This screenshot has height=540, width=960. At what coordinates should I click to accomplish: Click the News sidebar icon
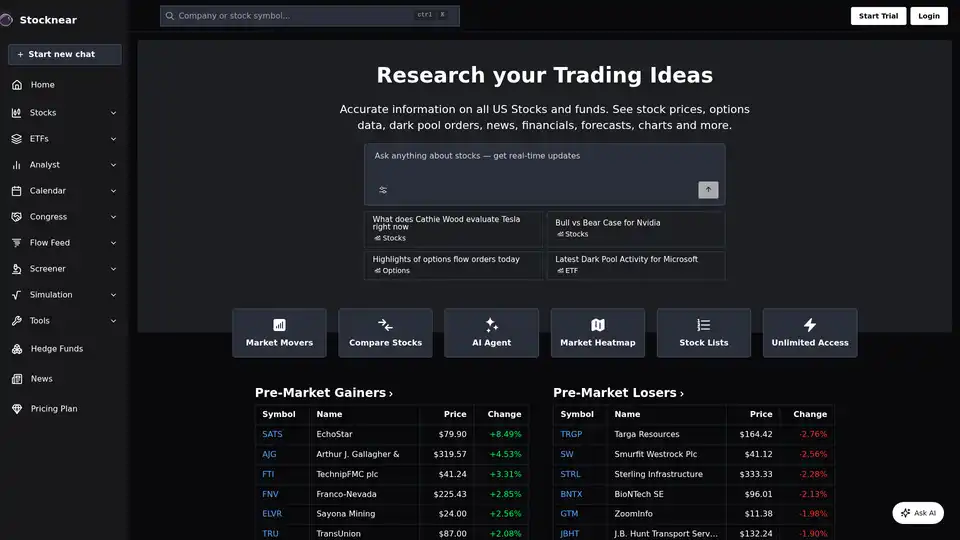pos(17,379)
